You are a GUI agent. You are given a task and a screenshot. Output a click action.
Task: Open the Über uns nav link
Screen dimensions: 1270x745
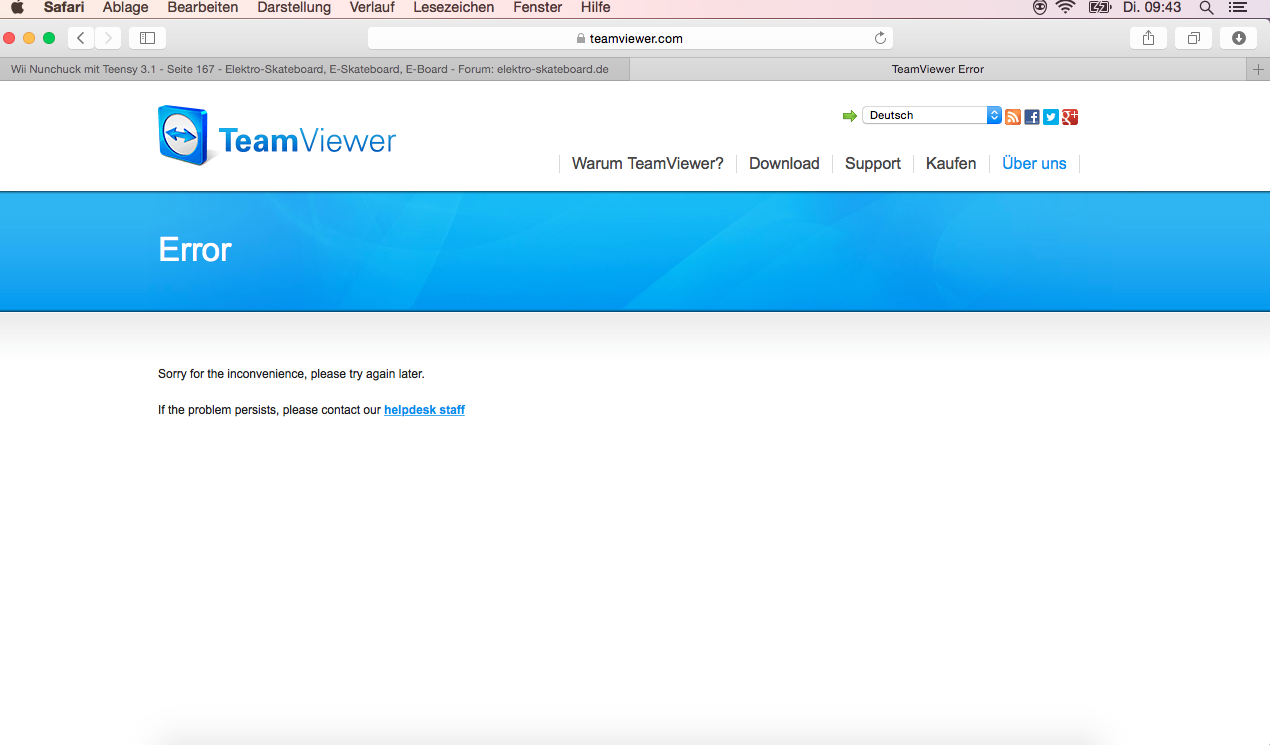tap(1034, 164)
